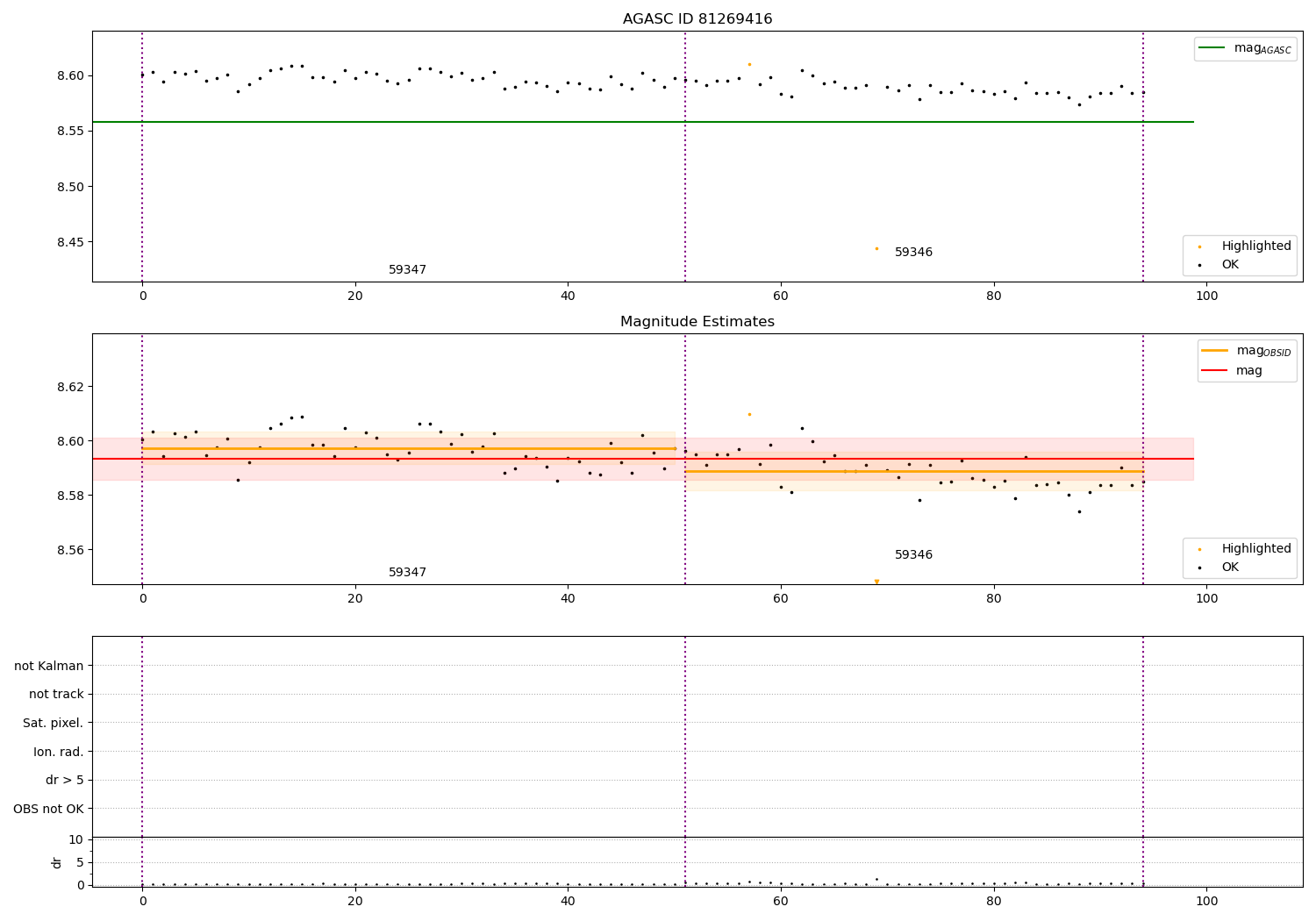Click the 8.60 tick label of the top plot
Screen dimensions: 1316x921
[x=72, y=75]
